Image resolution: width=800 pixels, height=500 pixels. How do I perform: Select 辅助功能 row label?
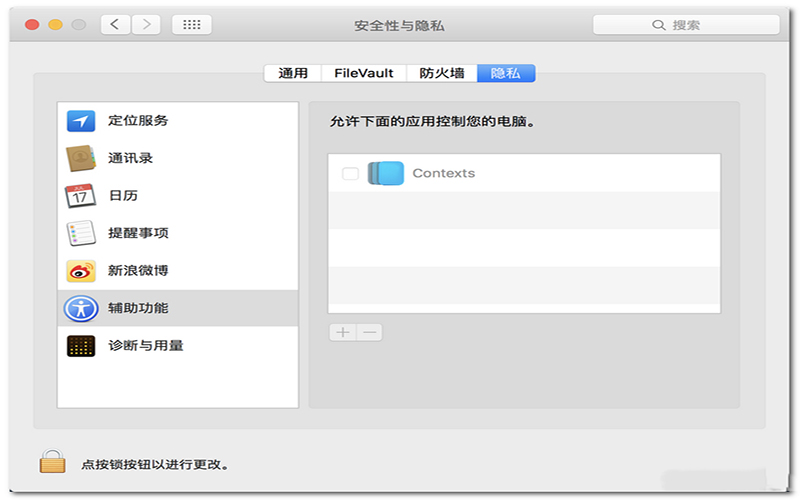click(138, 308)
